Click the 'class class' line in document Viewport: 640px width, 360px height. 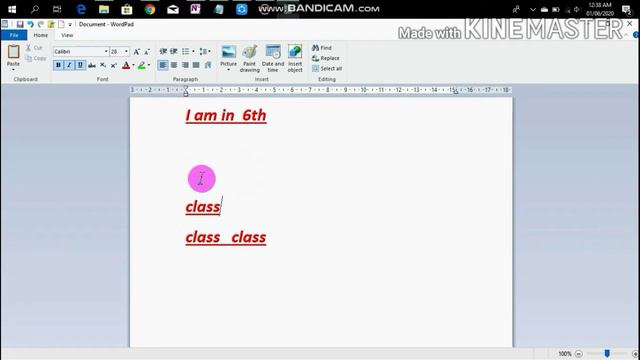coord(226,237)
